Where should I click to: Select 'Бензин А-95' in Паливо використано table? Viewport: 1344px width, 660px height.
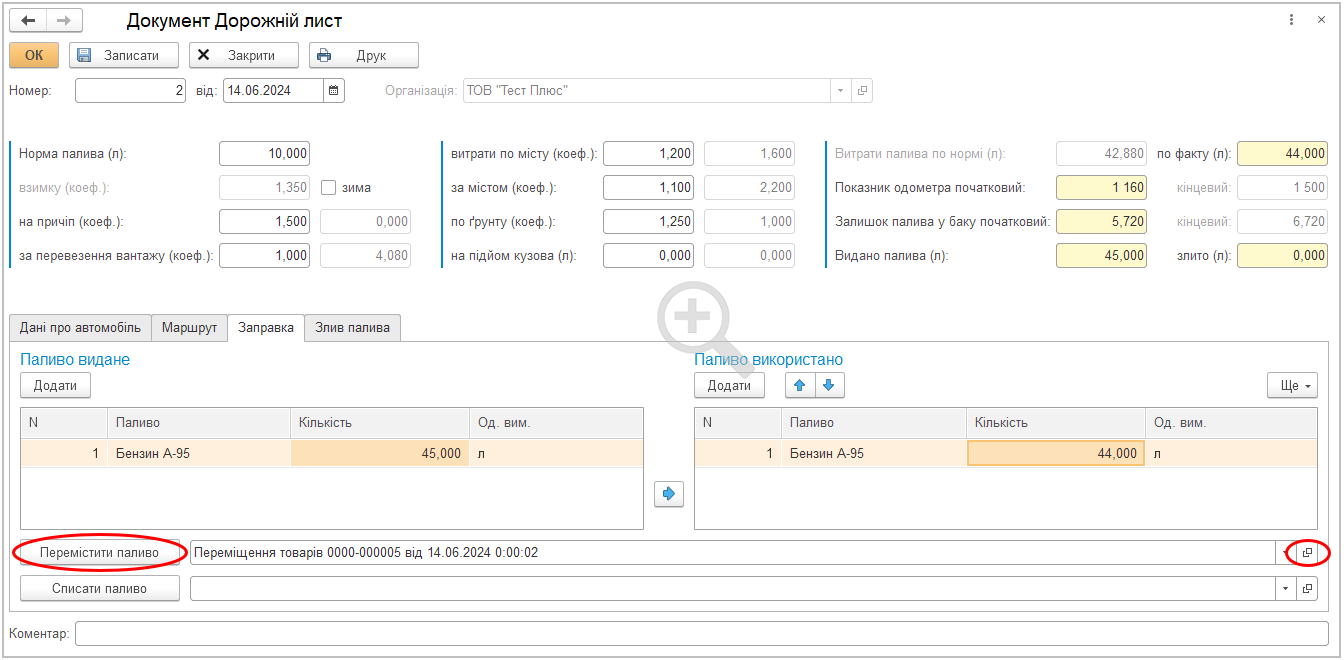[x=873, y=453]
